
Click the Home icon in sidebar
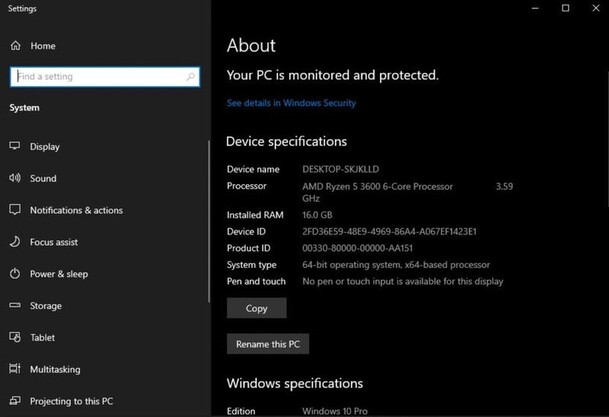click(15, 46)
